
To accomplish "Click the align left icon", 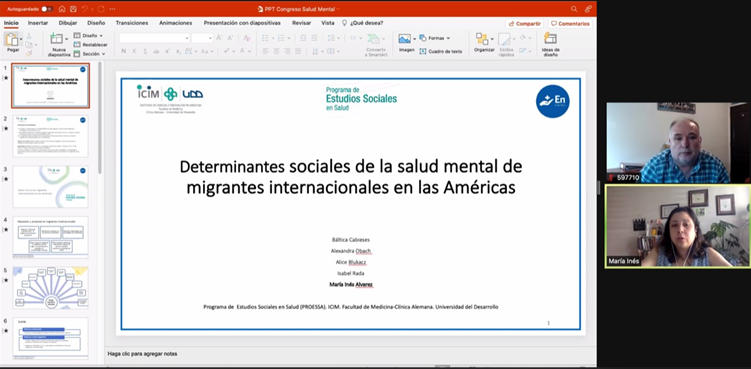I will tap(266, 51).
